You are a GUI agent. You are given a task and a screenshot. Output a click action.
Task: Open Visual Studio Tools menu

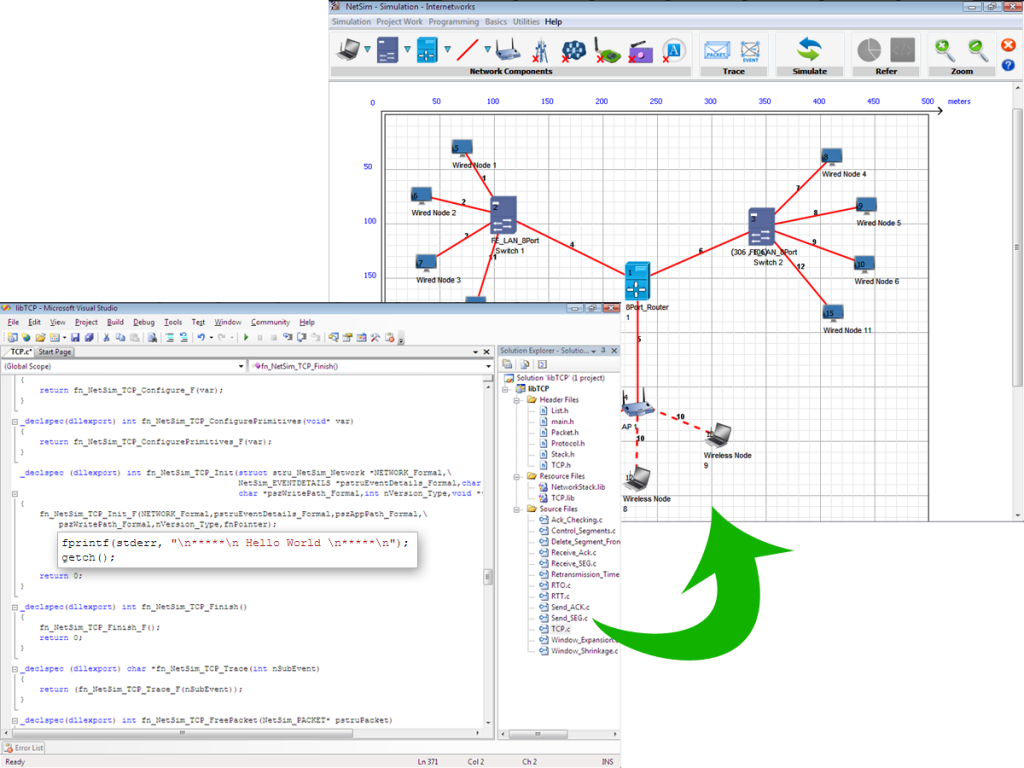tap(173, 322)
